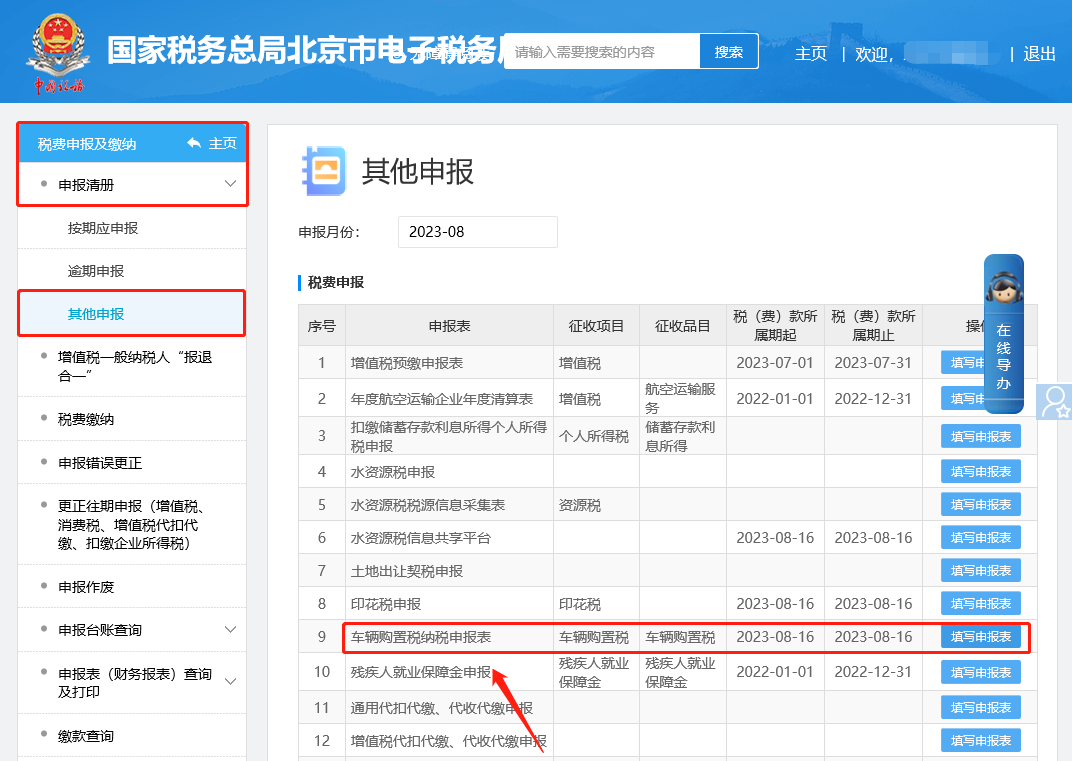The width and height of the screenshot is (1072, 761).
Task: Click 土地出让契税申报 table cell
Action: point(449,571)
